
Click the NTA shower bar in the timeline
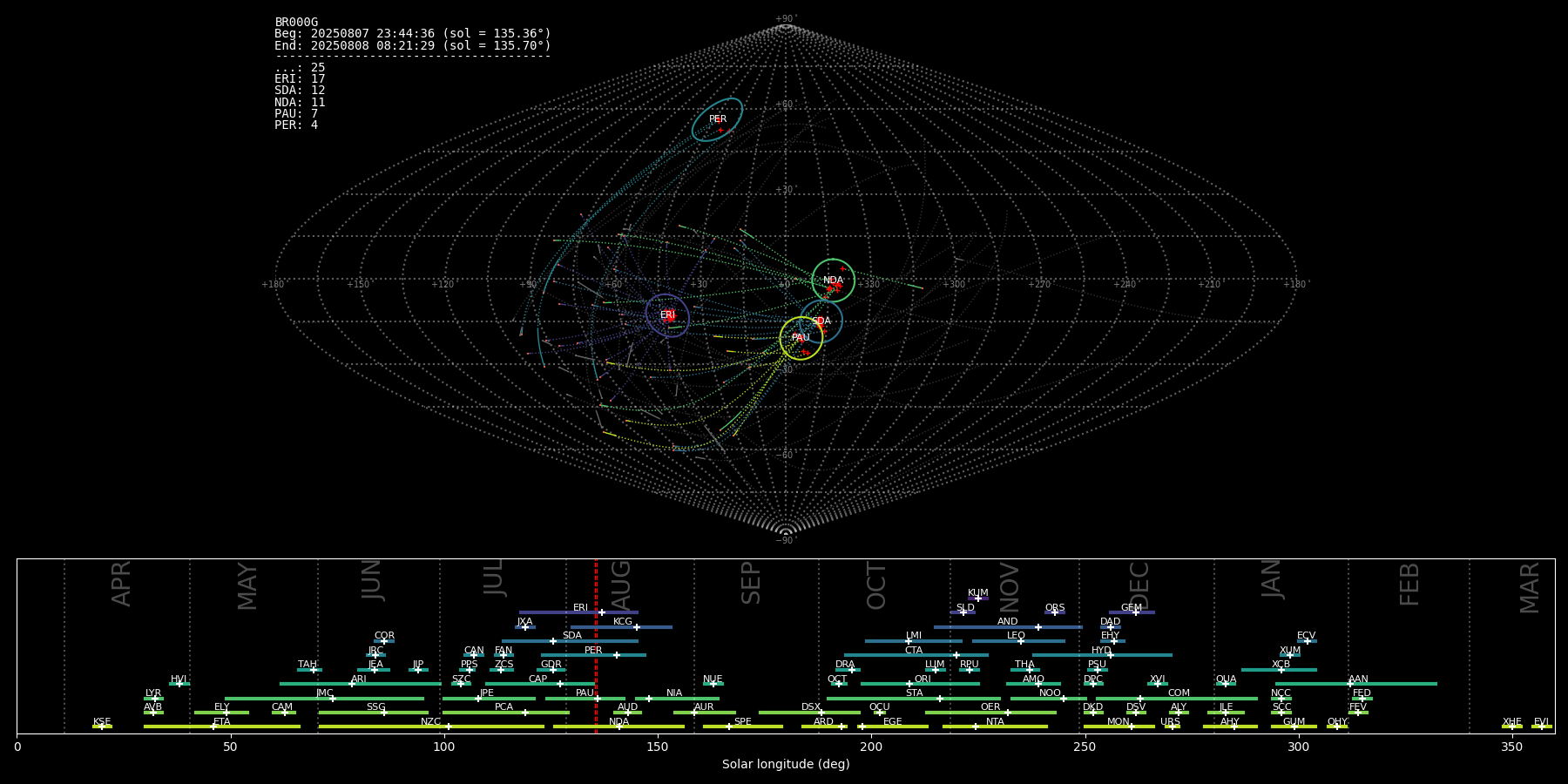click(995, 727)
